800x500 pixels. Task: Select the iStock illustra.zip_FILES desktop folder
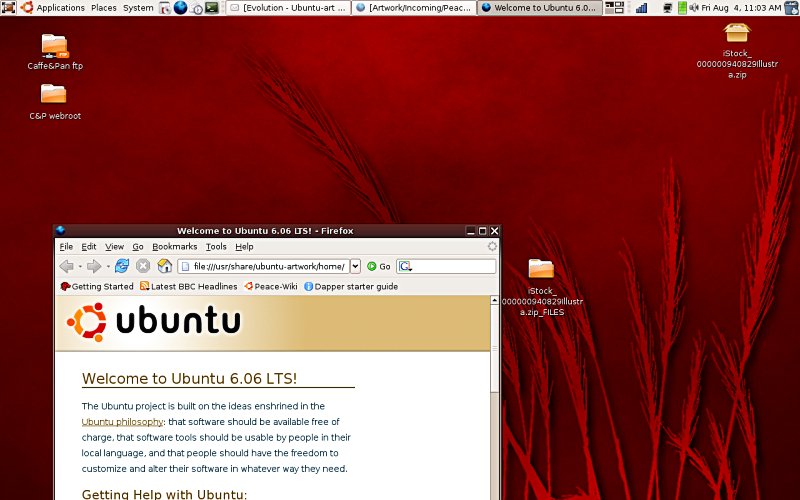542,288
